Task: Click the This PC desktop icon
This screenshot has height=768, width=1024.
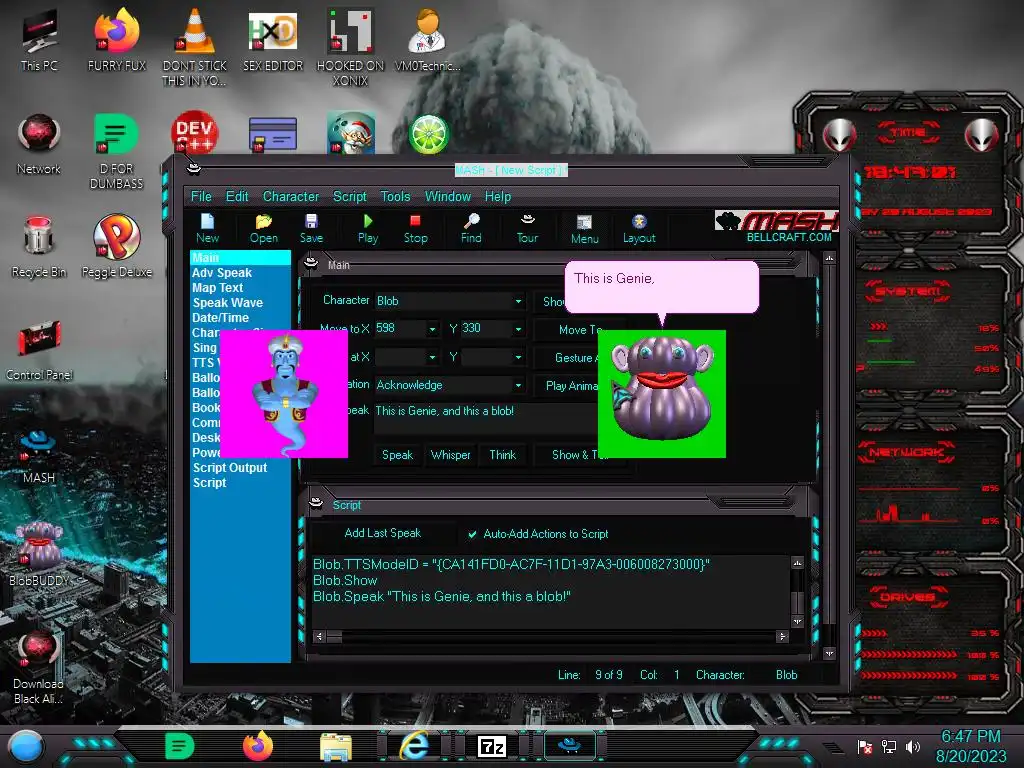Action: coord(39,40)
